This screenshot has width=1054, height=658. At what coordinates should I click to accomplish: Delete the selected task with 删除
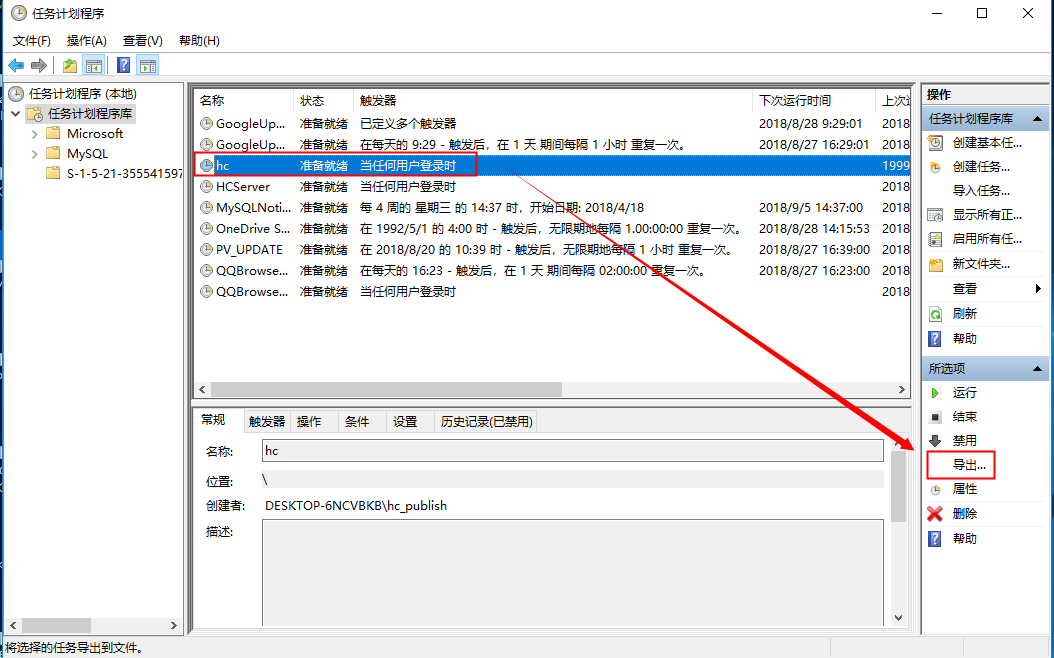(964, 514)
